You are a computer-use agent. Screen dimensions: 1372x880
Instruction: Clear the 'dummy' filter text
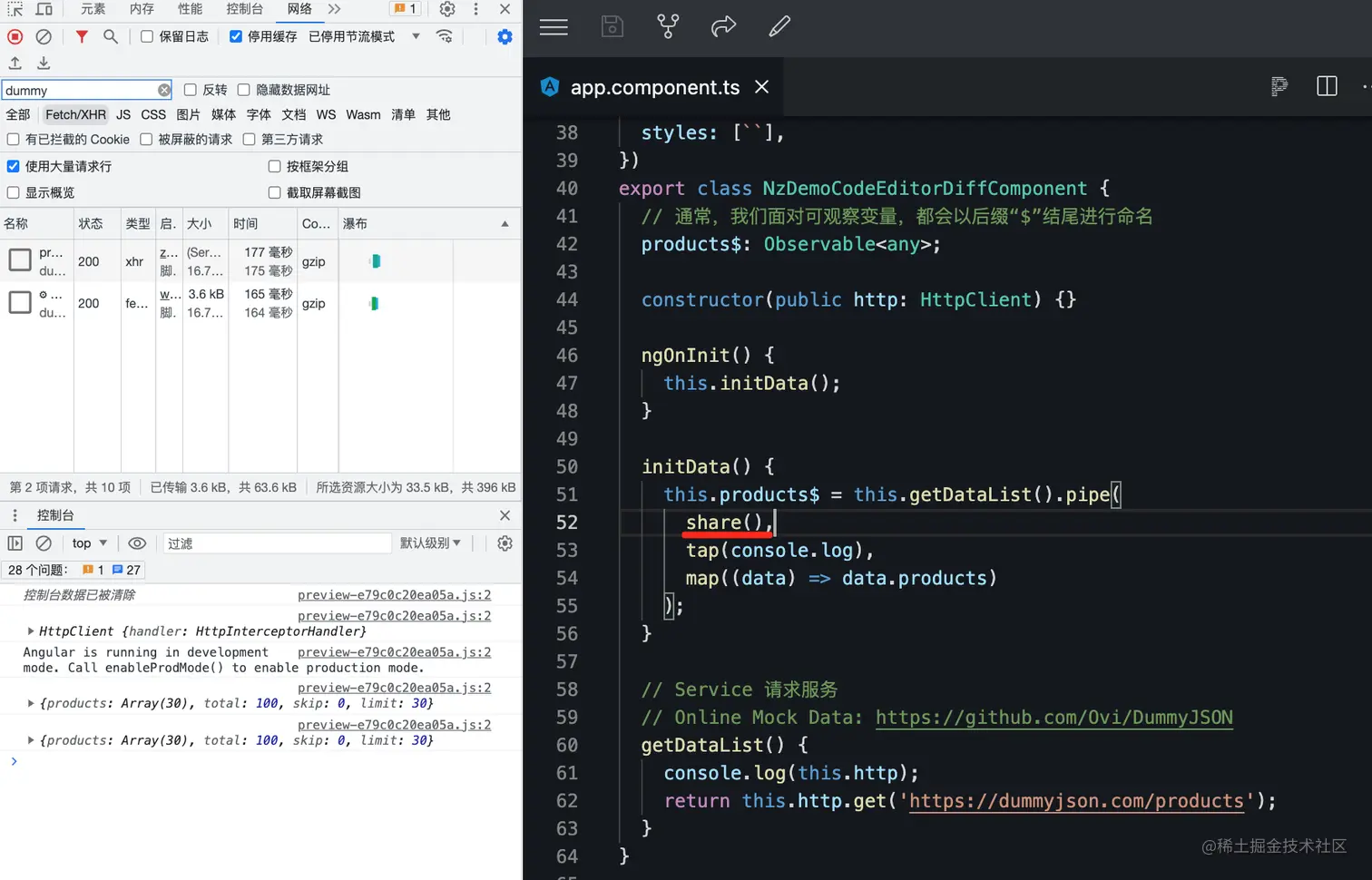164,90
